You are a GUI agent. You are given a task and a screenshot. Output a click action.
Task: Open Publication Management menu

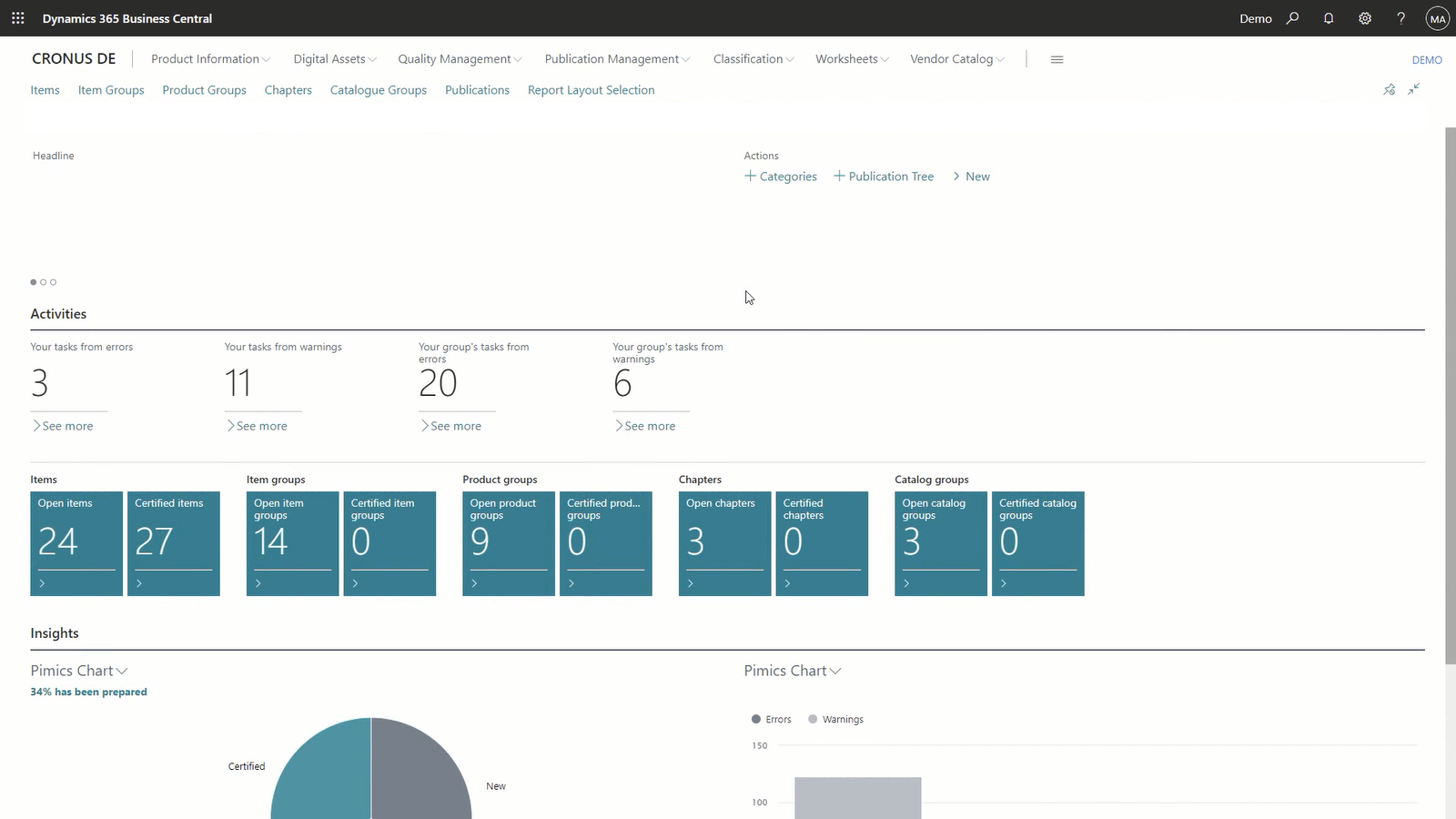[617, 59]
